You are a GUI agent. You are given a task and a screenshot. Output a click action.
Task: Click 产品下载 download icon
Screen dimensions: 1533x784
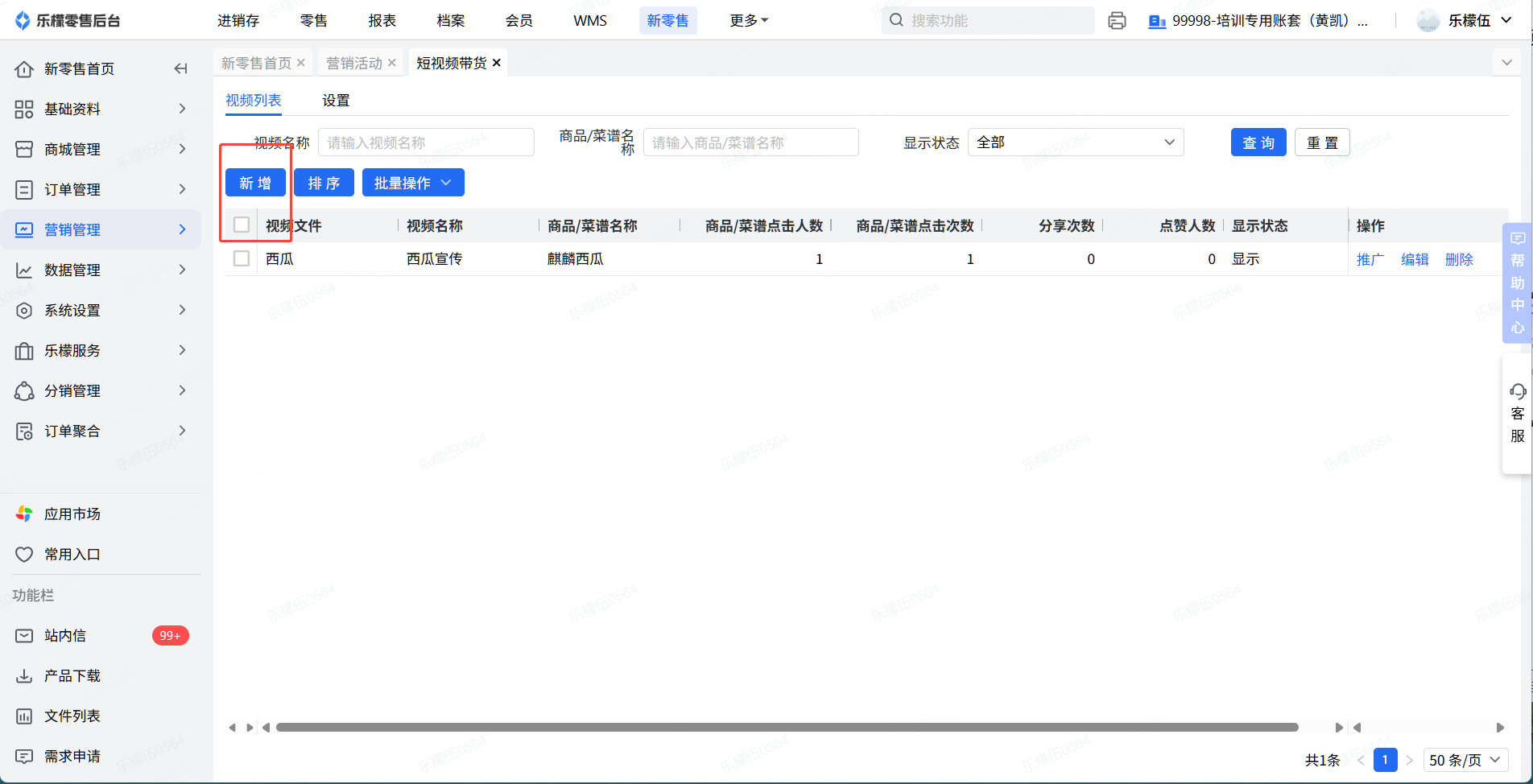click(x=24, y=676)
